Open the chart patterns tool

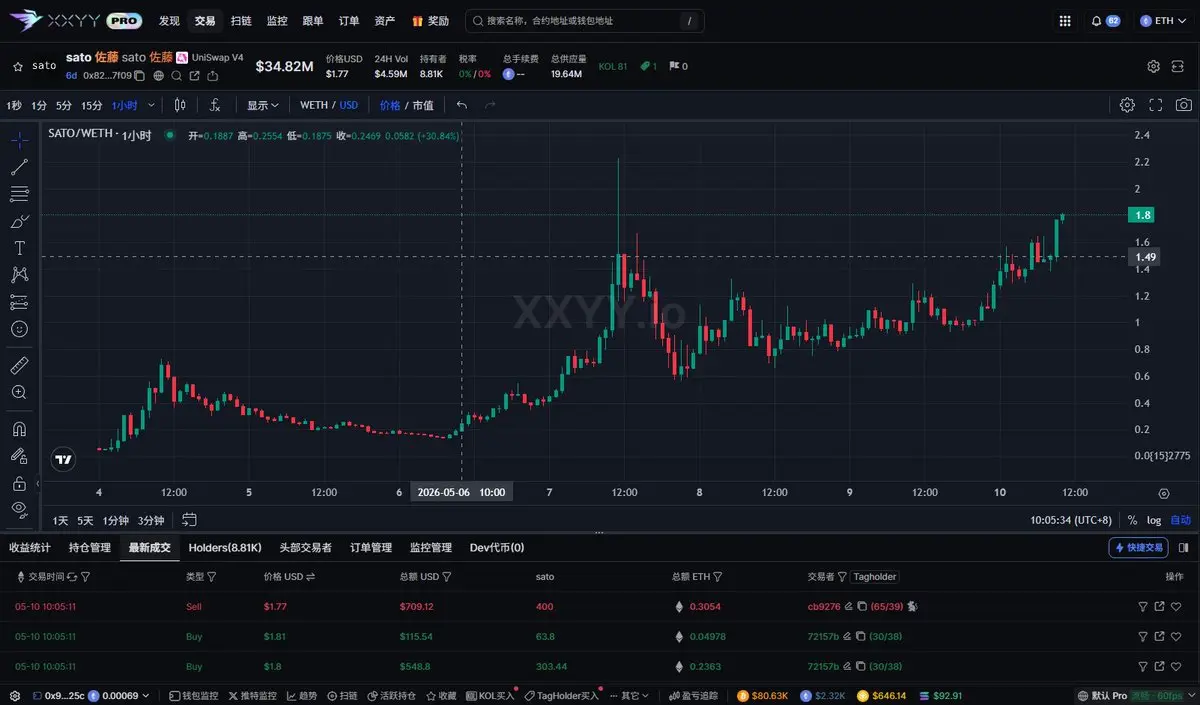19,275
